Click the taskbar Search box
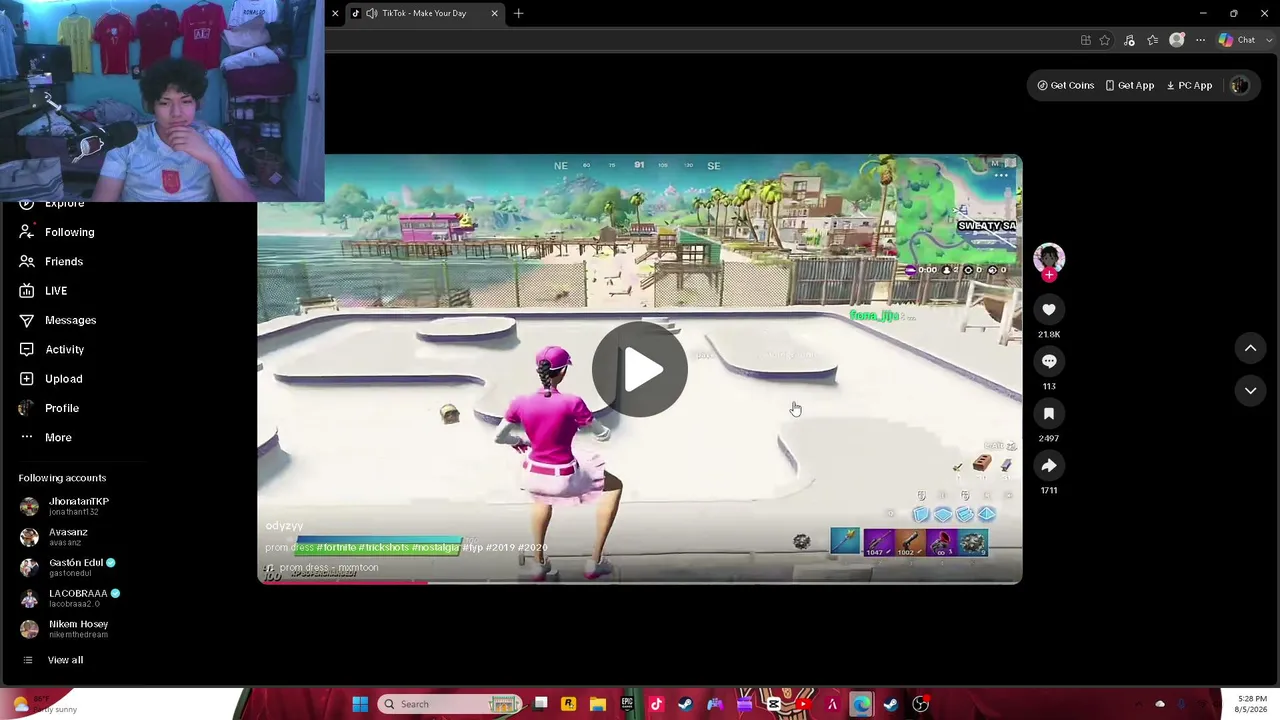 coord(449,704)
